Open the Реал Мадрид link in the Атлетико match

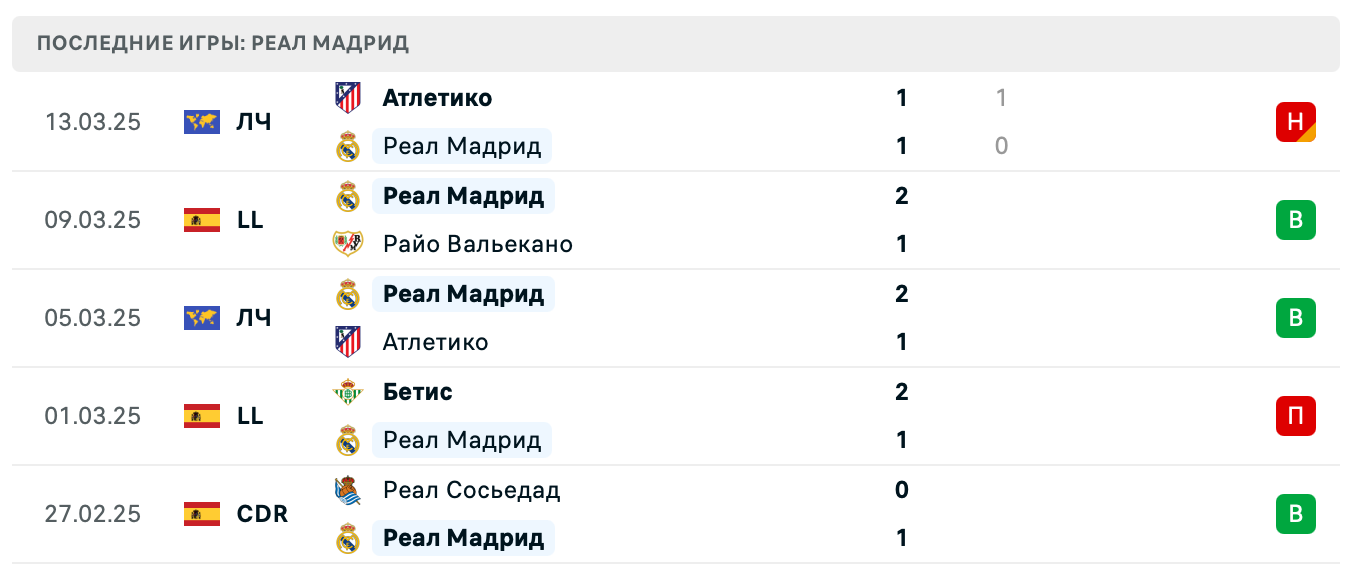click(460, 146)
